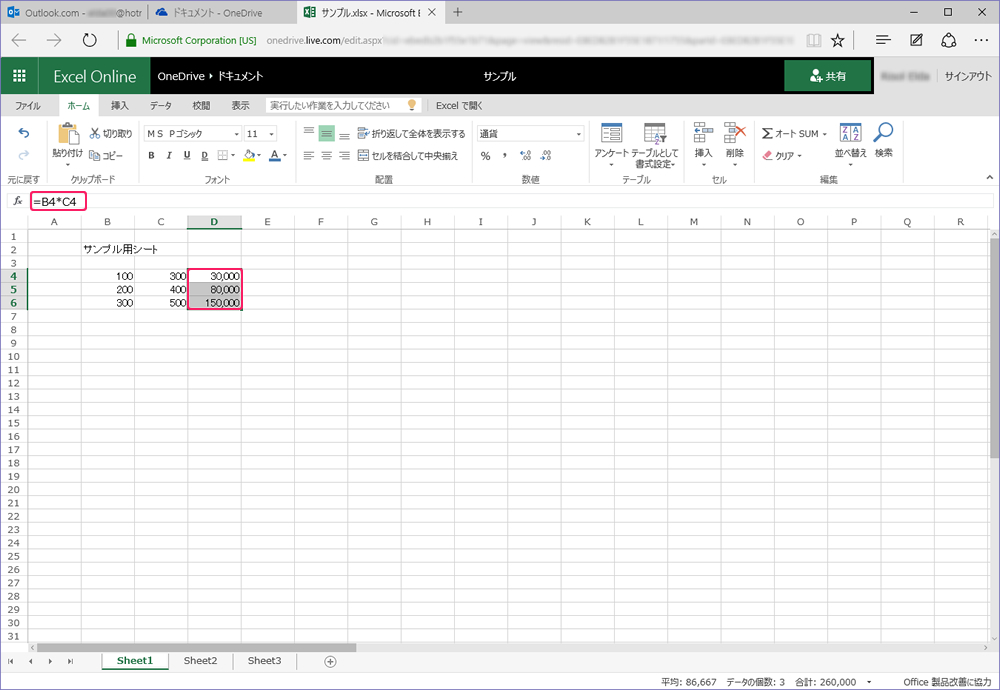
Task: Open the Edge hub menu
Action: tap(883, 40)
